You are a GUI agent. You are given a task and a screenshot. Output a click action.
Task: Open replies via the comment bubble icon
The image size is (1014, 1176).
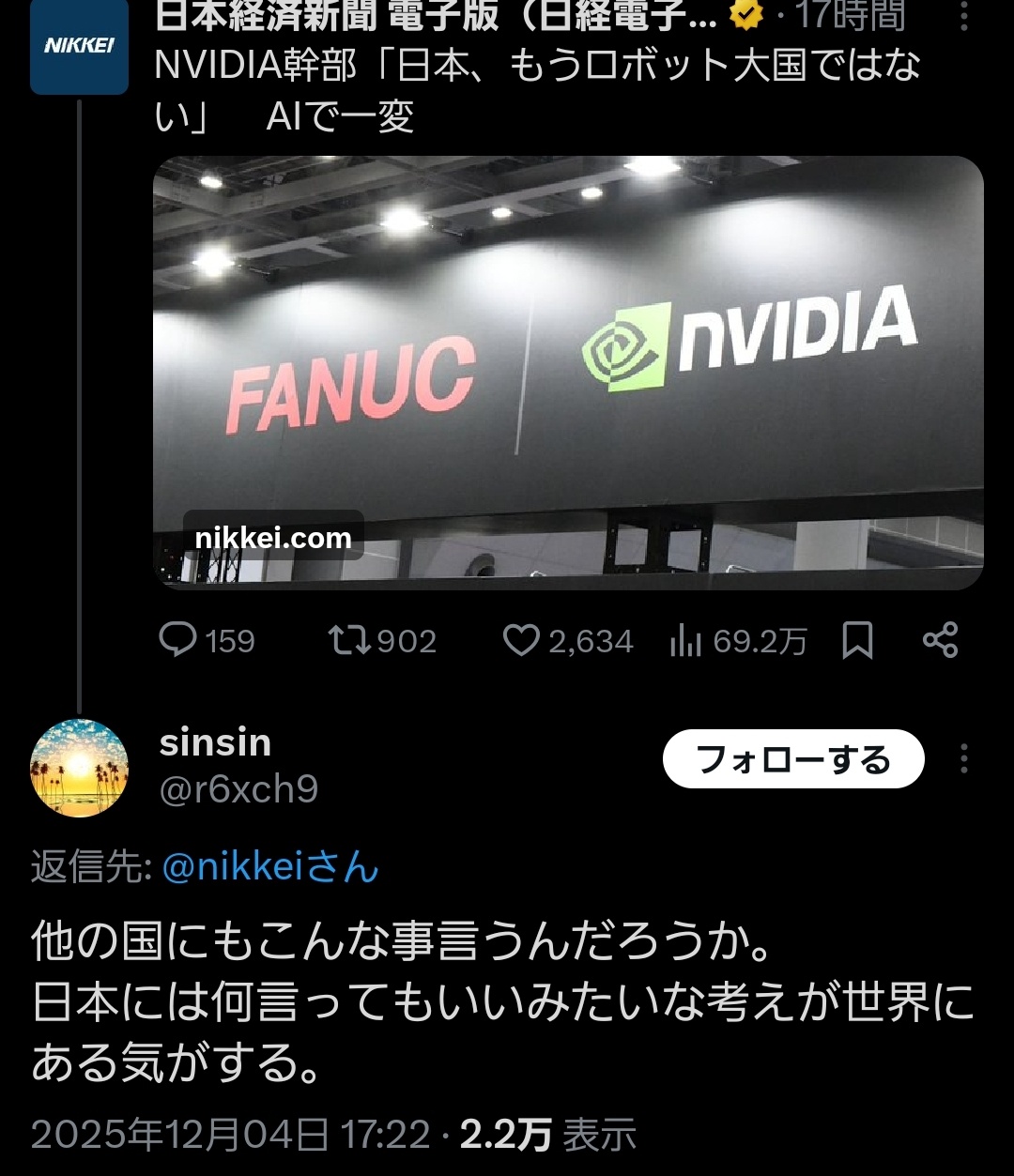coord(177,640)
